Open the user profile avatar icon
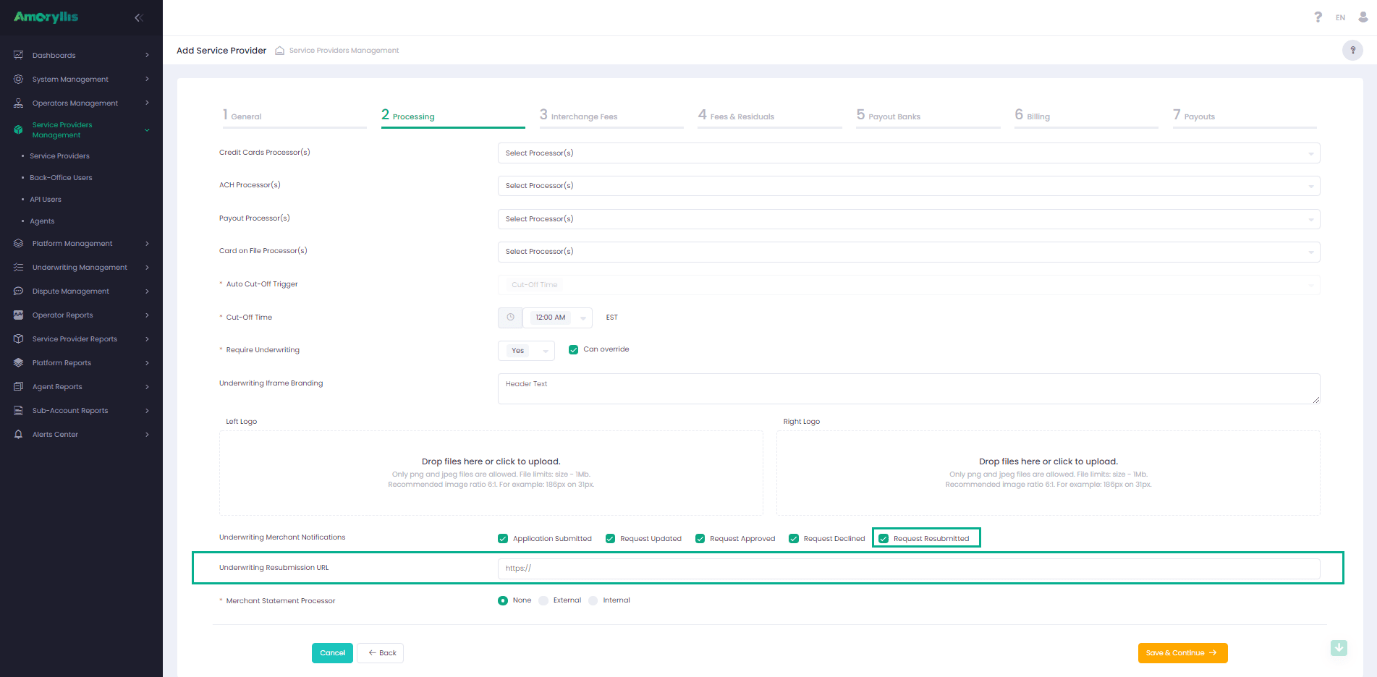Image resolution: width=1377 pixels, height=677 pixels. (1362, 17)
